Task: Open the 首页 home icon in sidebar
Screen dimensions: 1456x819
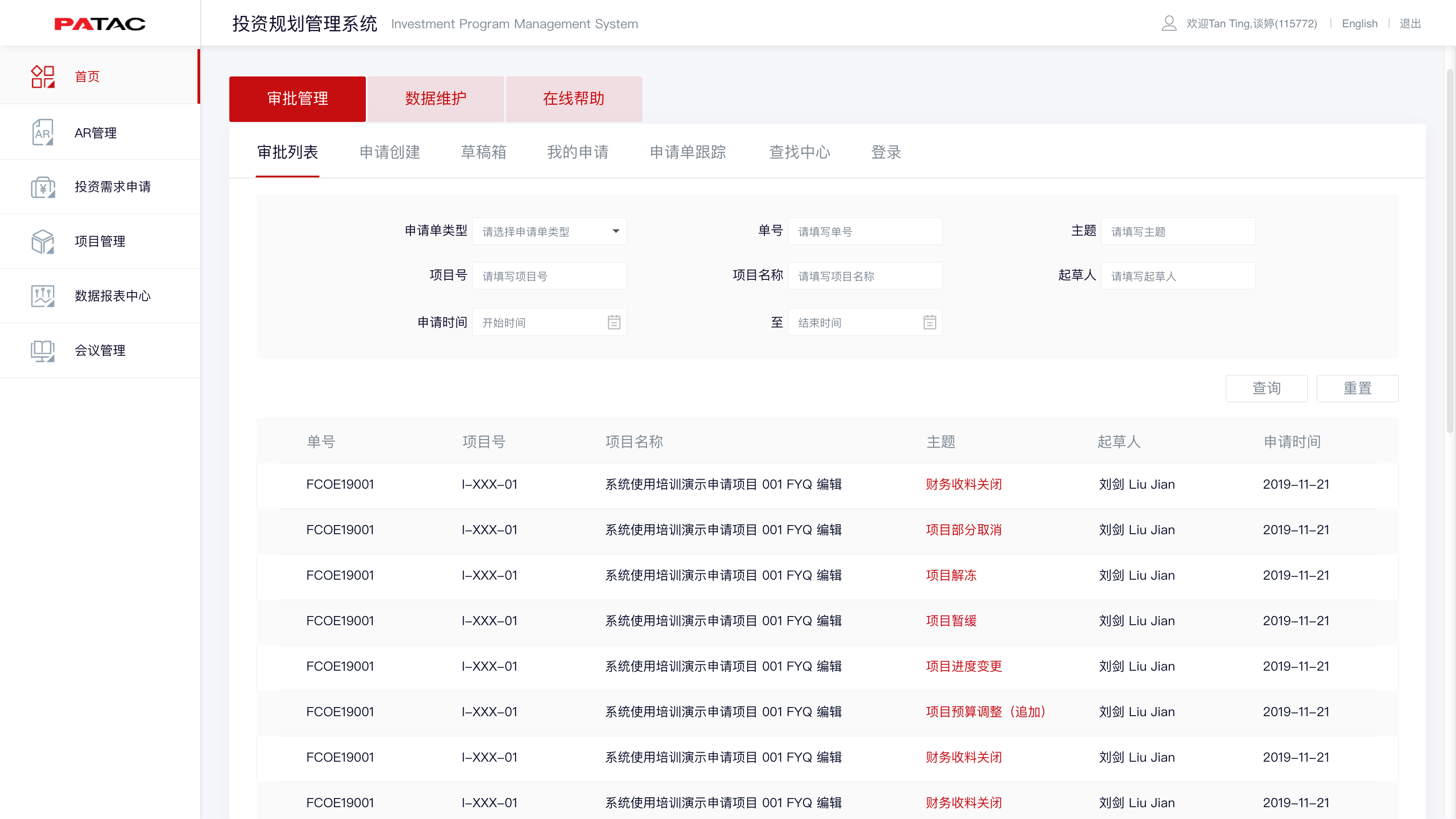Action: click(42, 76)
